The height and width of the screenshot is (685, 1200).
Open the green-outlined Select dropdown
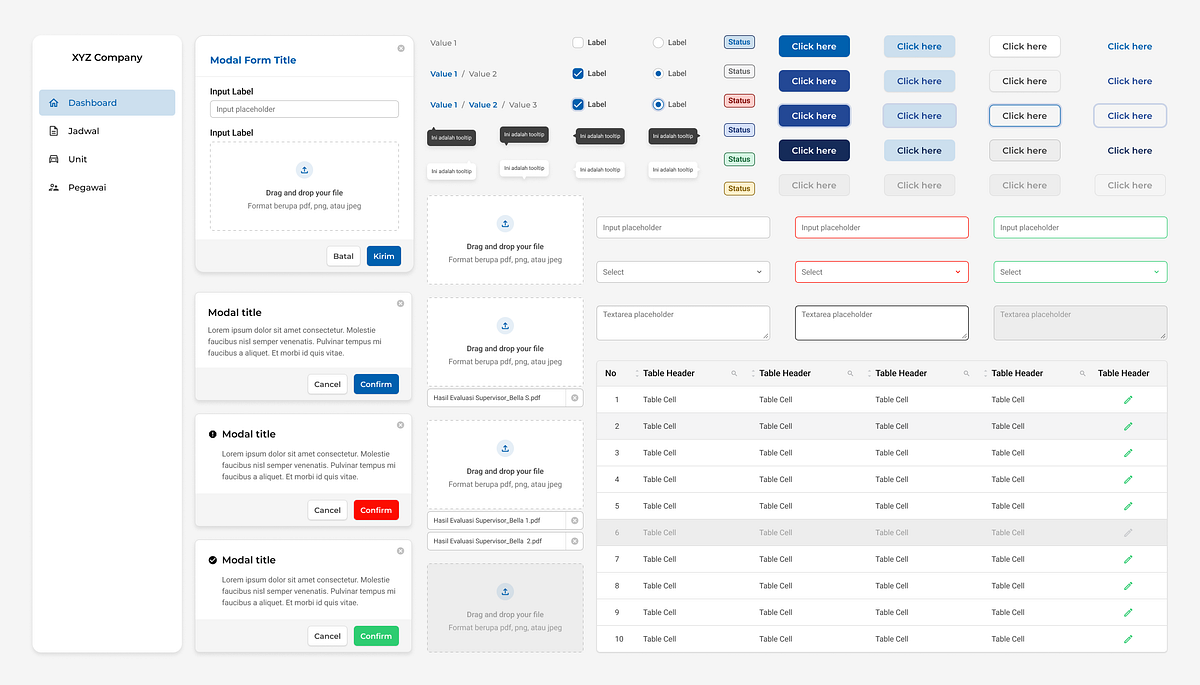[x=1080, y=271]
